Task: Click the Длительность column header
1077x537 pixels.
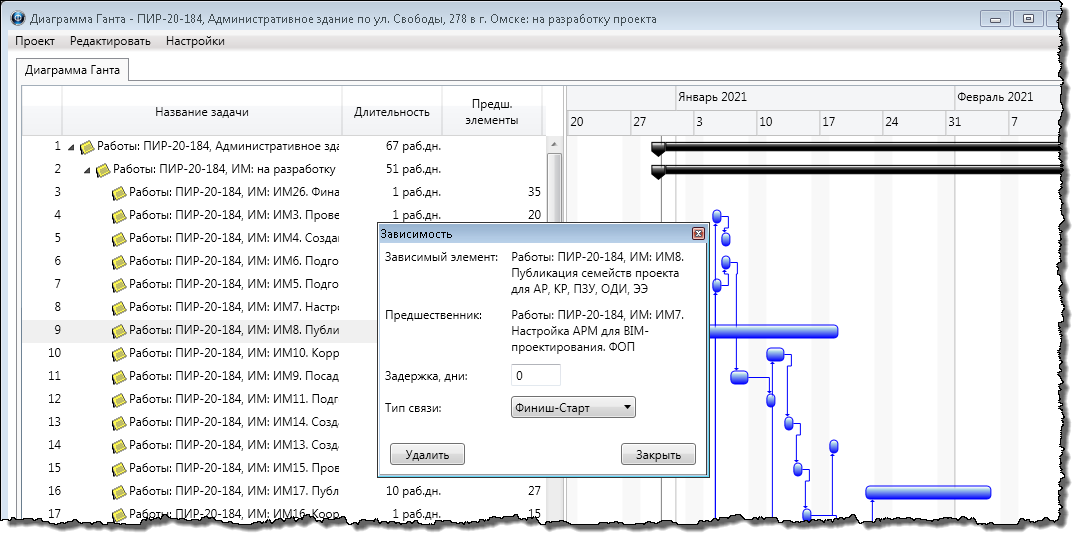Action: click(x=392, y=112)
